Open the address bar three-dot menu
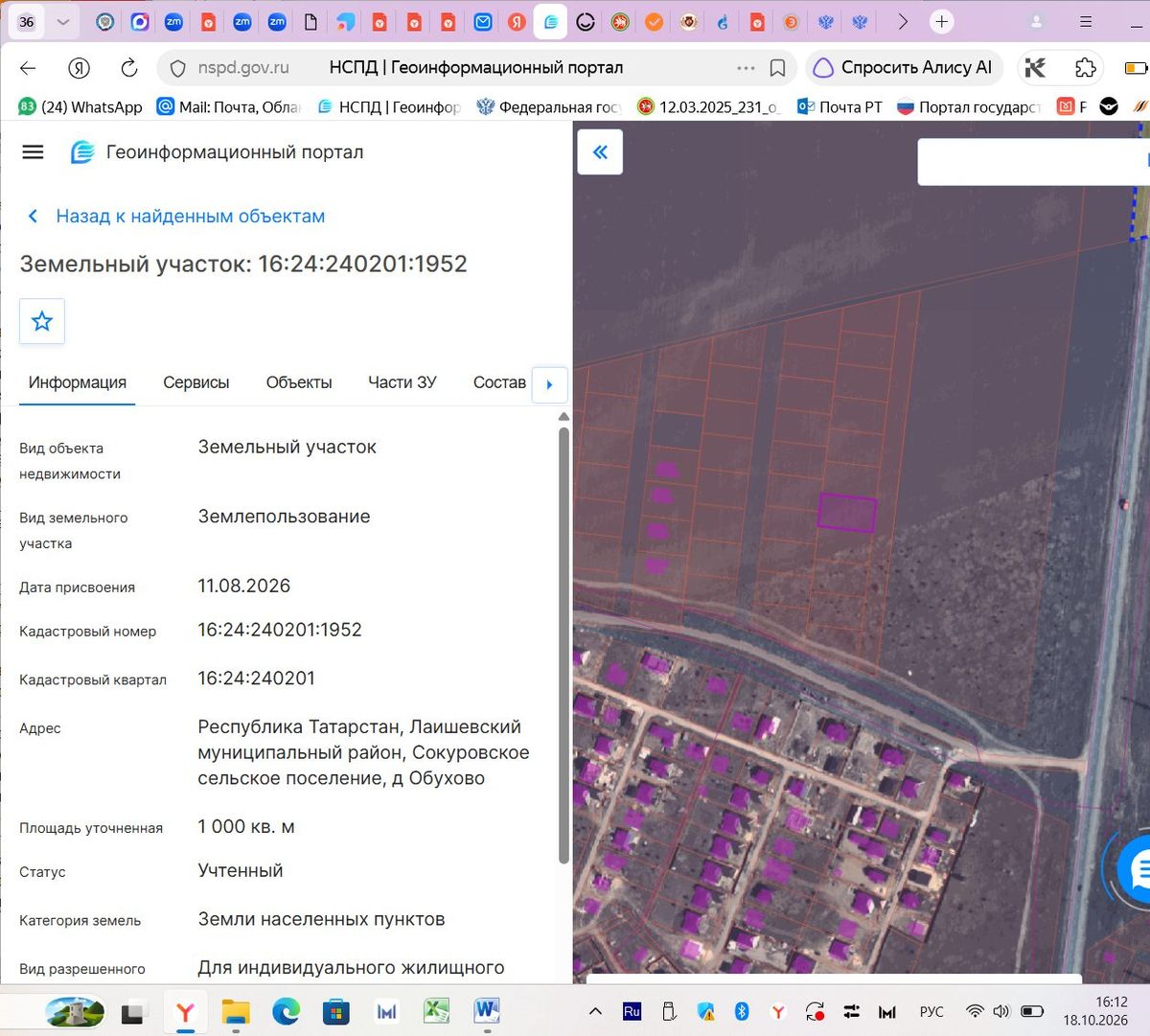 tap(746, 68)
